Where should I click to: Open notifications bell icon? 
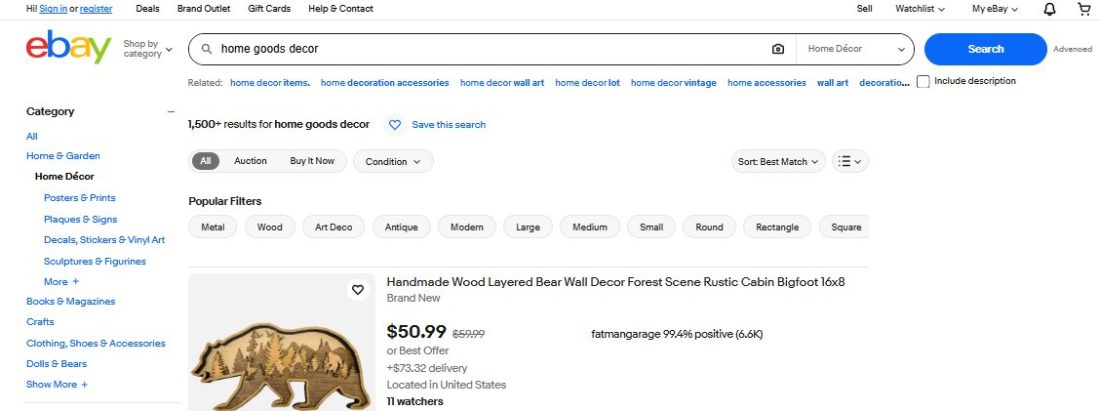tap(1049, 9)
